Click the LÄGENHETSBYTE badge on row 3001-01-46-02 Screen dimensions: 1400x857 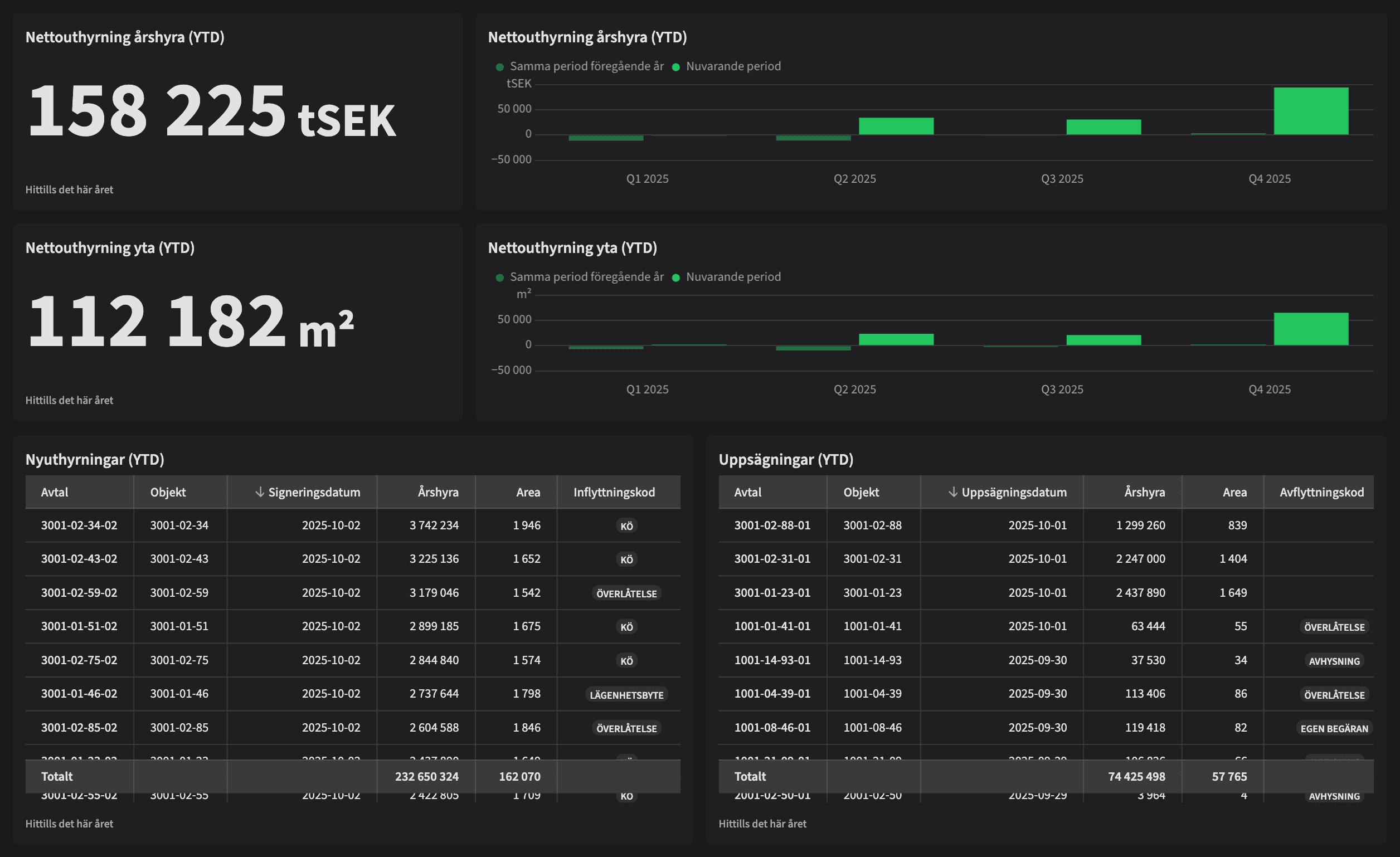point(626,694)
